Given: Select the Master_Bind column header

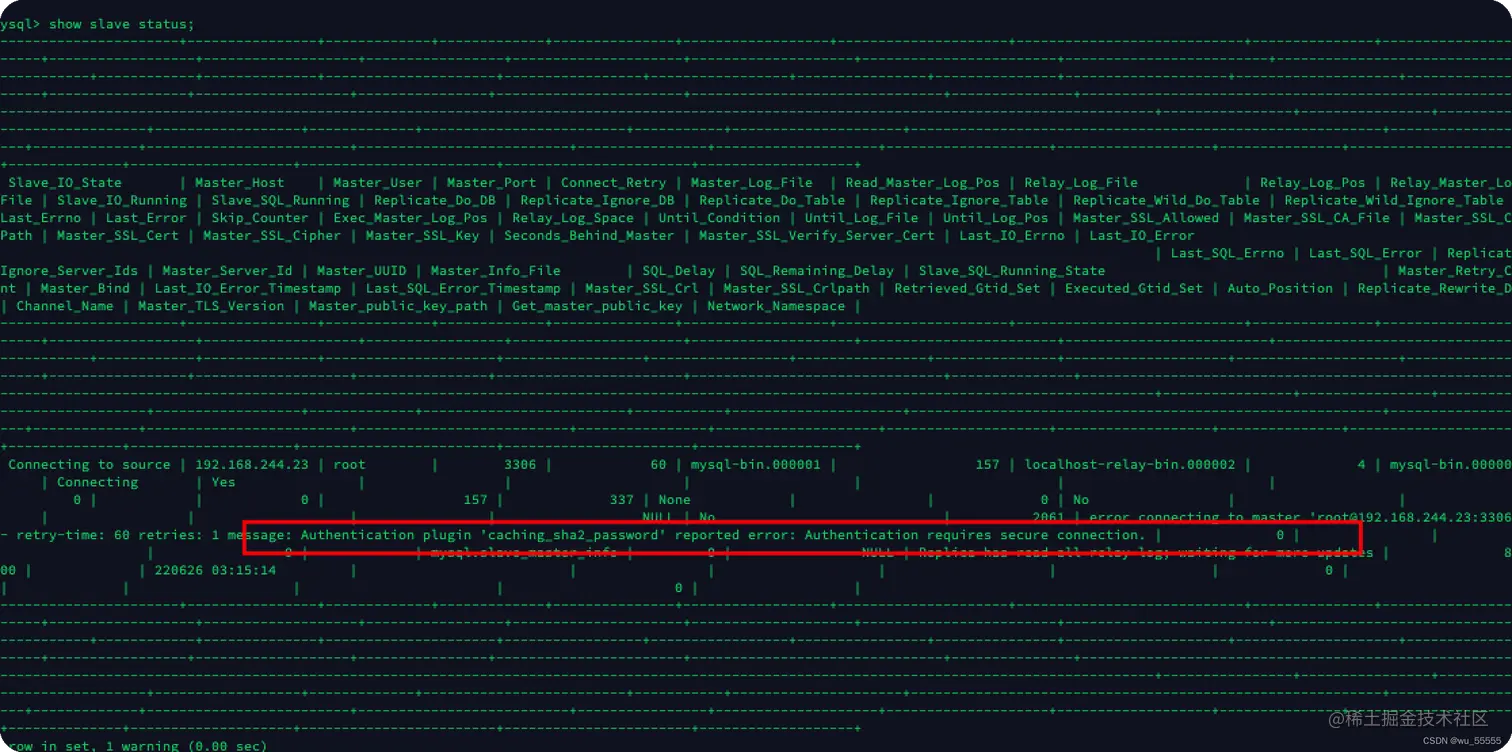Looking at the screenshot, I should (x=85, y=289).
